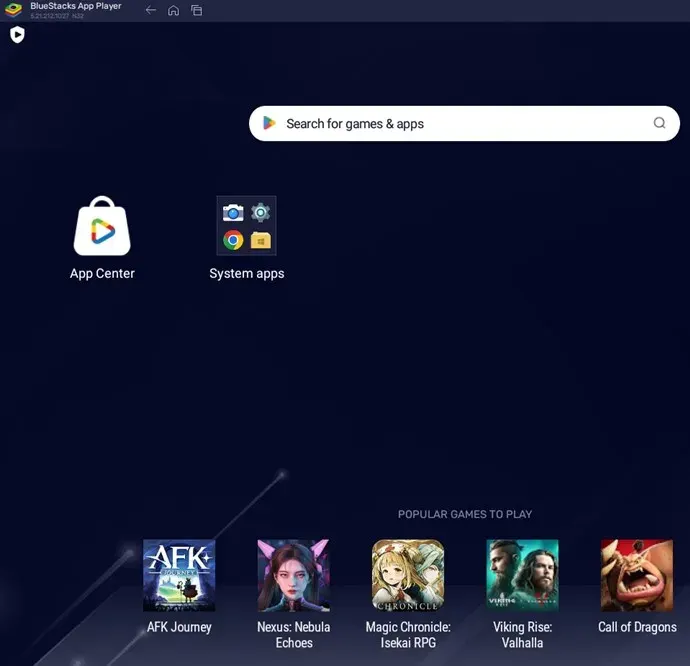Click the Nexus: Nebula Echoes title text
690x666 pixels.
pos(294,635)
